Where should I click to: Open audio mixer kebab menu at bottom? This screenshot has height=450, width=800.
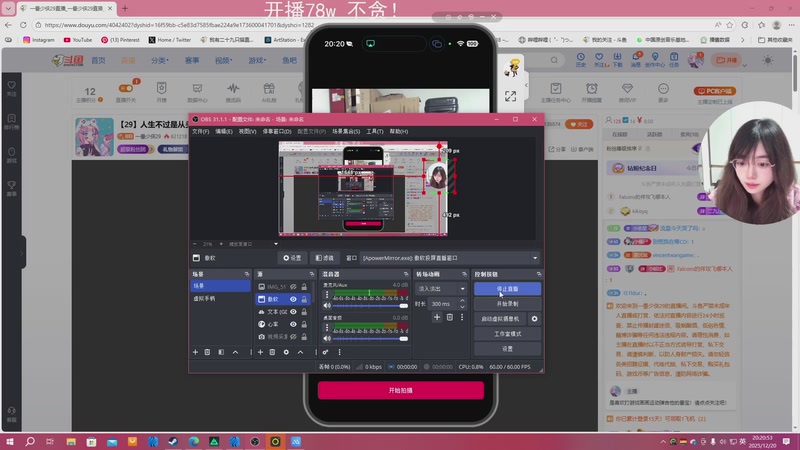pos(339,352)
